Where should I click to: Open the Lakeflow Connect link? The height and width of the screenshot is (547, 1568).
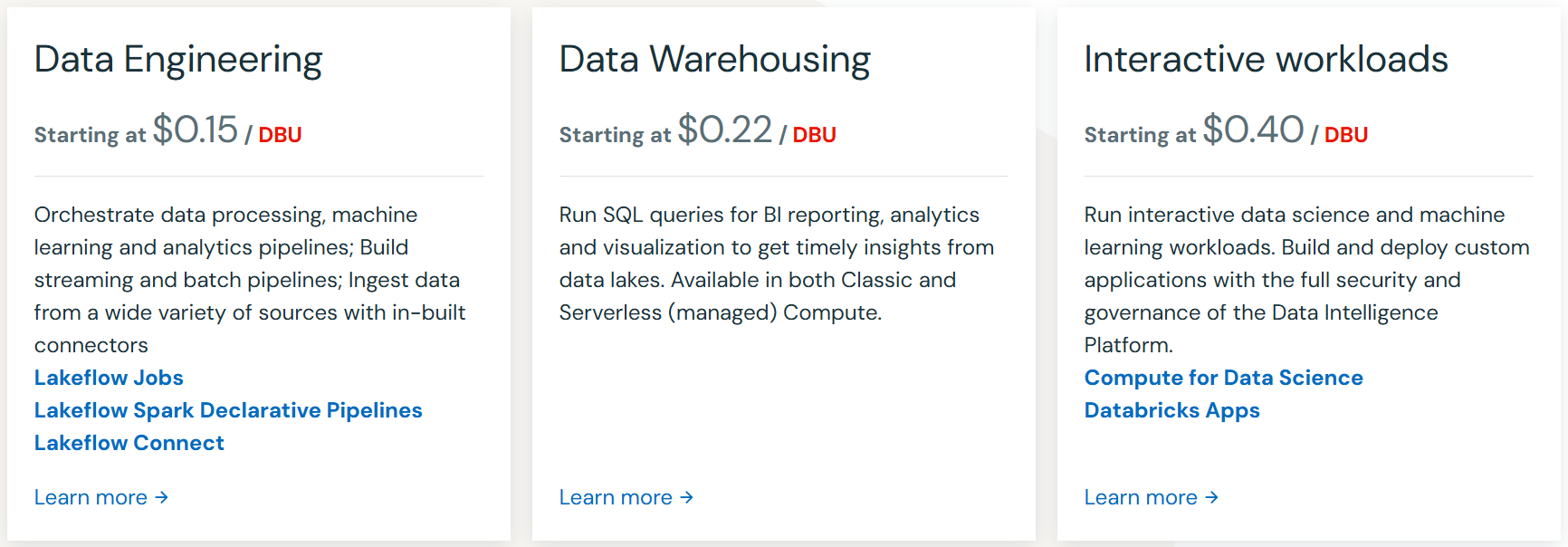(129, 443)
